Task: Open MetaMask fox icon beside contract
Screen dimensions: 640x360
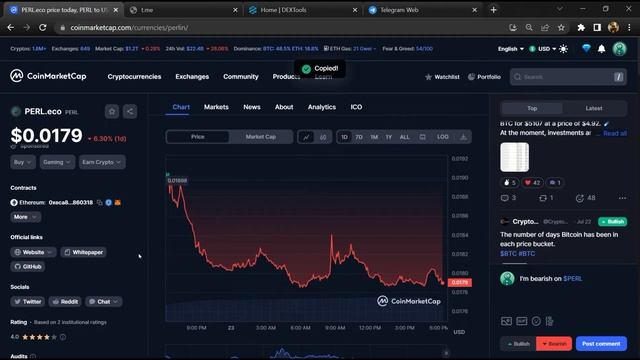Action: pos(118,202)
